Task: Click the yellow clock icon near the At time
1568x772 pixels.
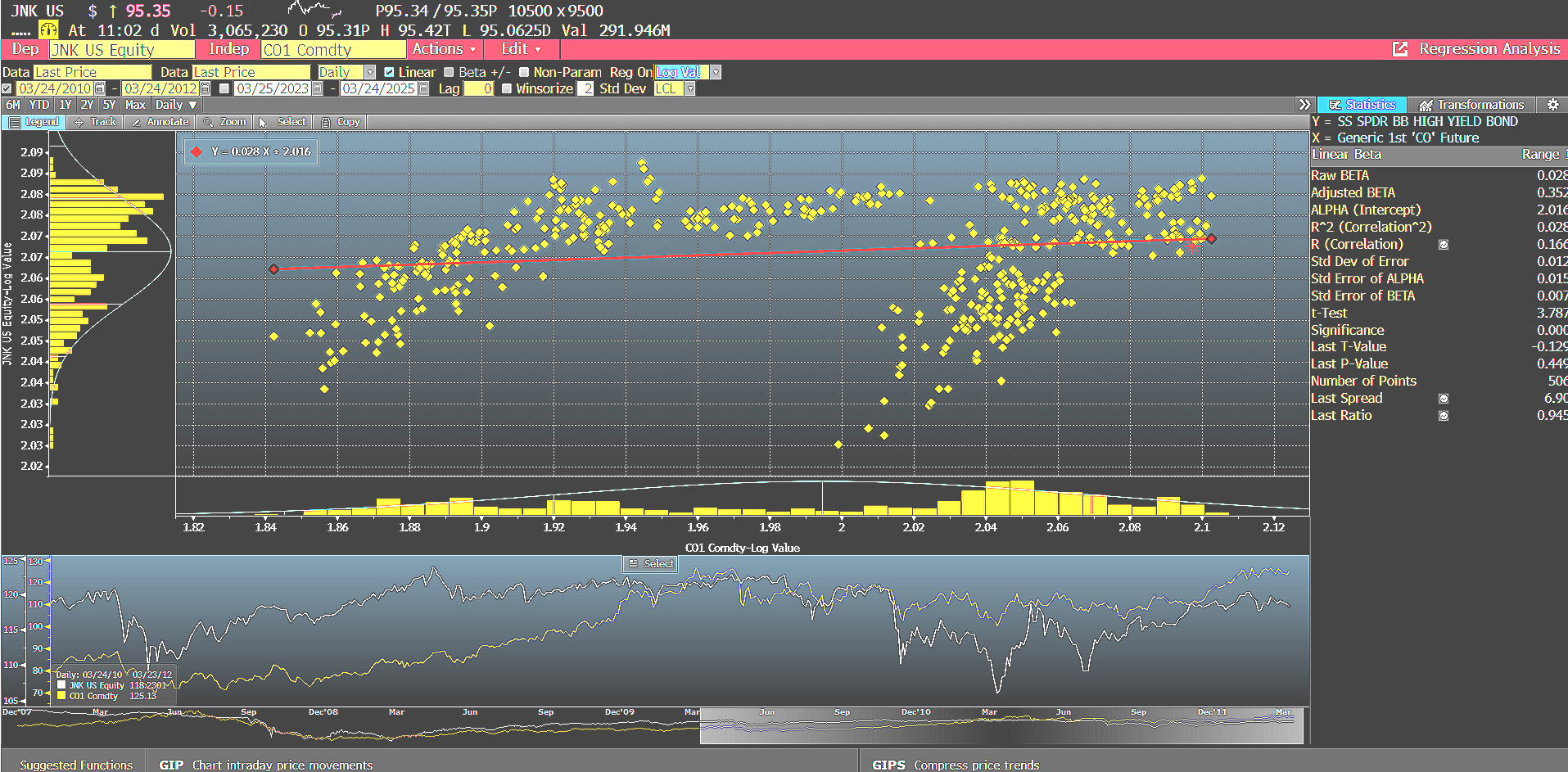Action: click(x=48, y=30)
